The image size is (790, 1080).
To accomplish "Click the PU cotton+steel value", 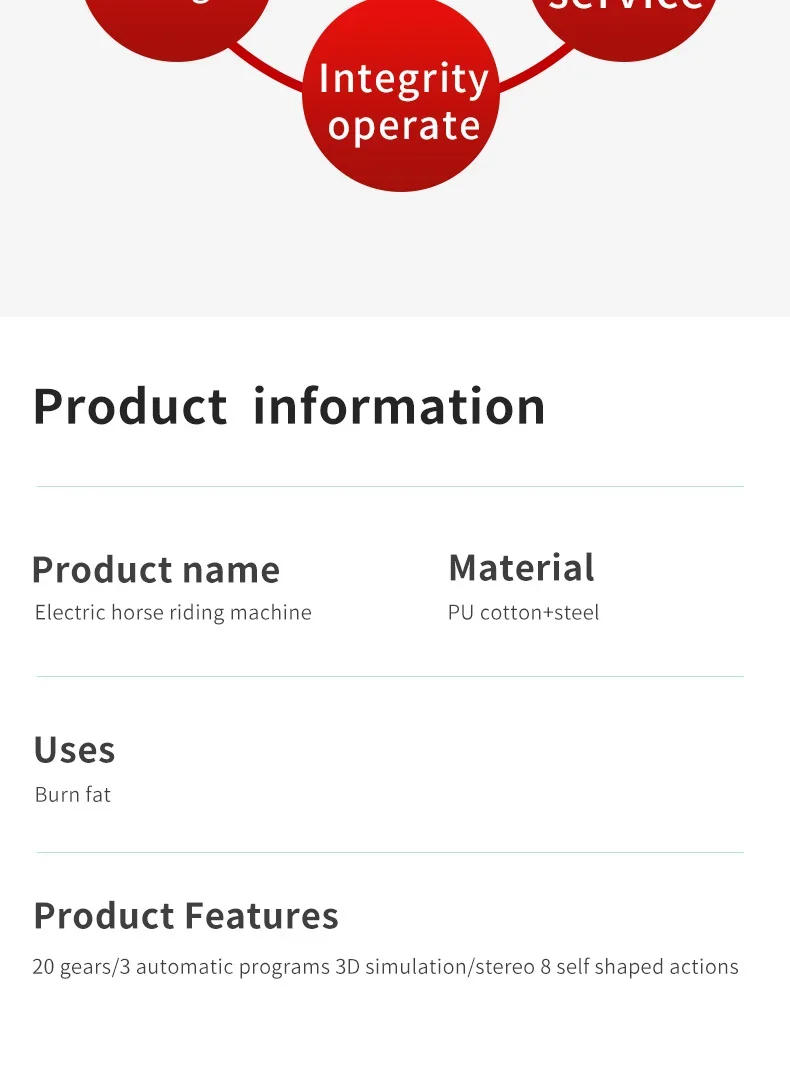I will pos(523,612).
